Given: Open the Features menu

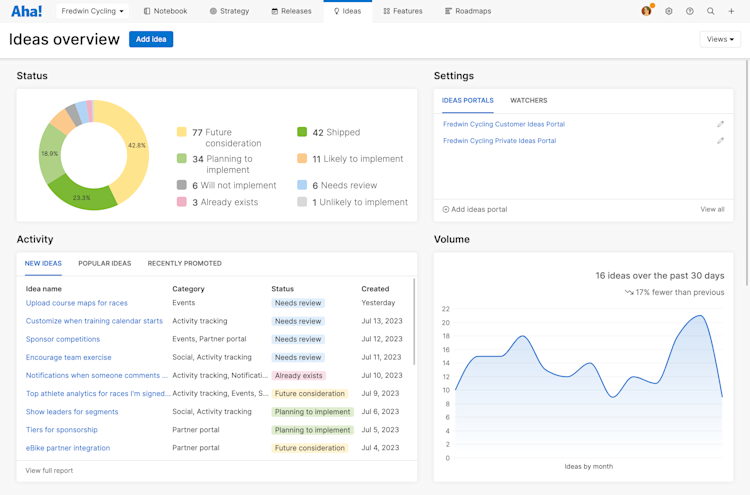Looking at the screenshot, I should [403, 11].
